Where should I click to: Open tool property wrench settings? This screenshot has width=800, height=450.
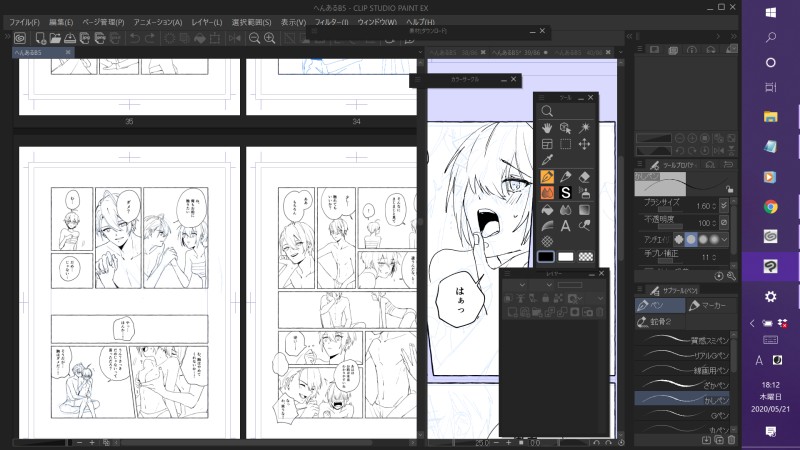pyautogui.click(x=731, y=276)
